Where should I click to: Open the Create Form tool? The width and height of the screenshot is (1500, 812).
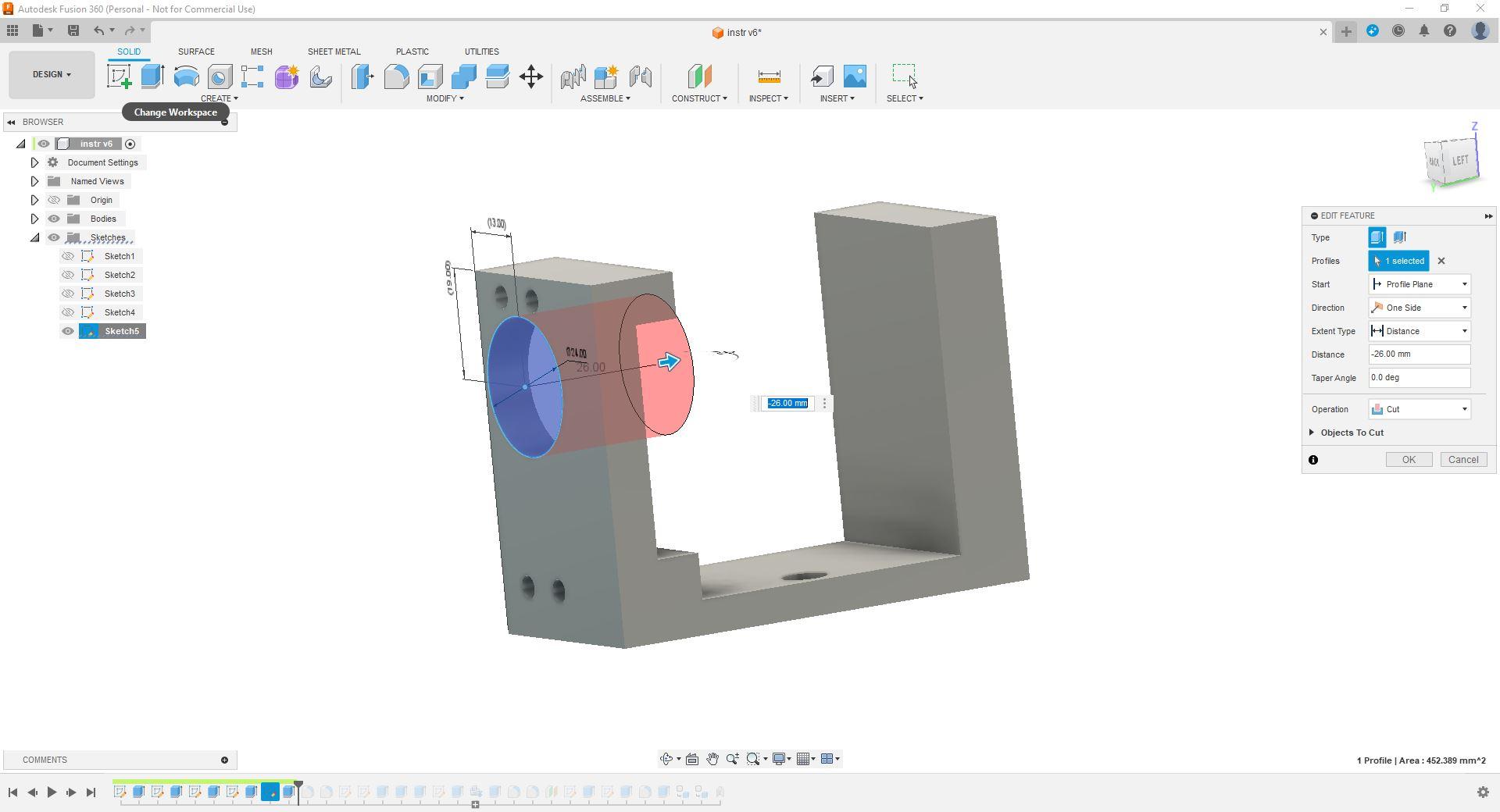click(x=287, y=77)
